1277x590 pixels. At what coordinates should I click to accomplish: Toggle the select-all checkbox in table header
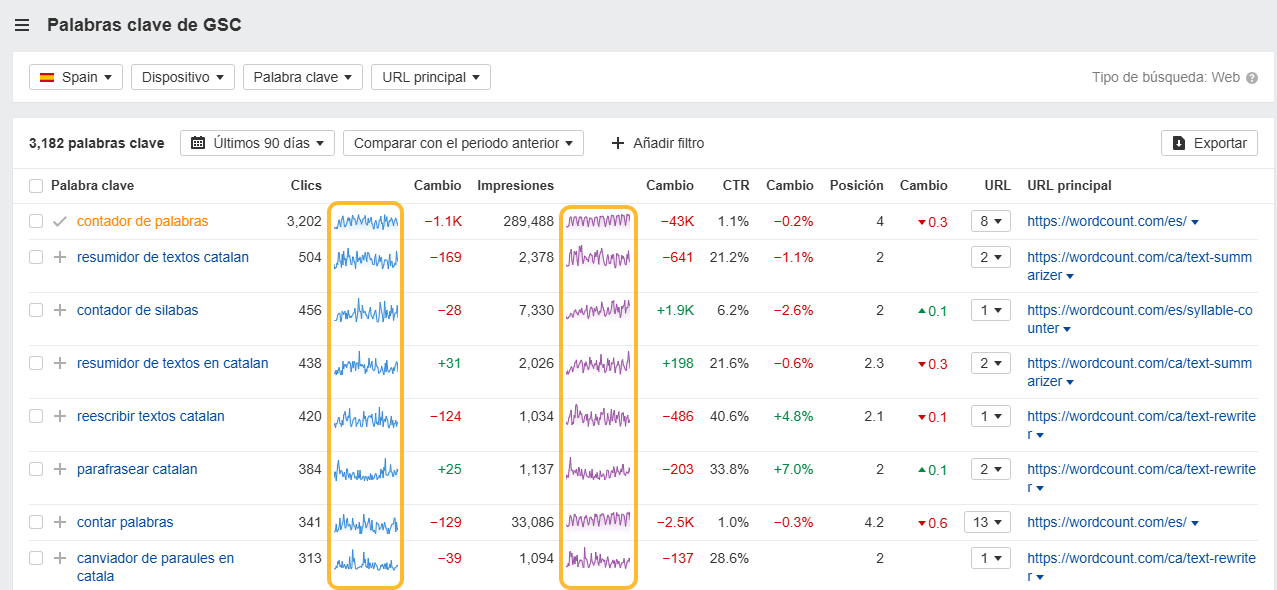pos(36,185)
